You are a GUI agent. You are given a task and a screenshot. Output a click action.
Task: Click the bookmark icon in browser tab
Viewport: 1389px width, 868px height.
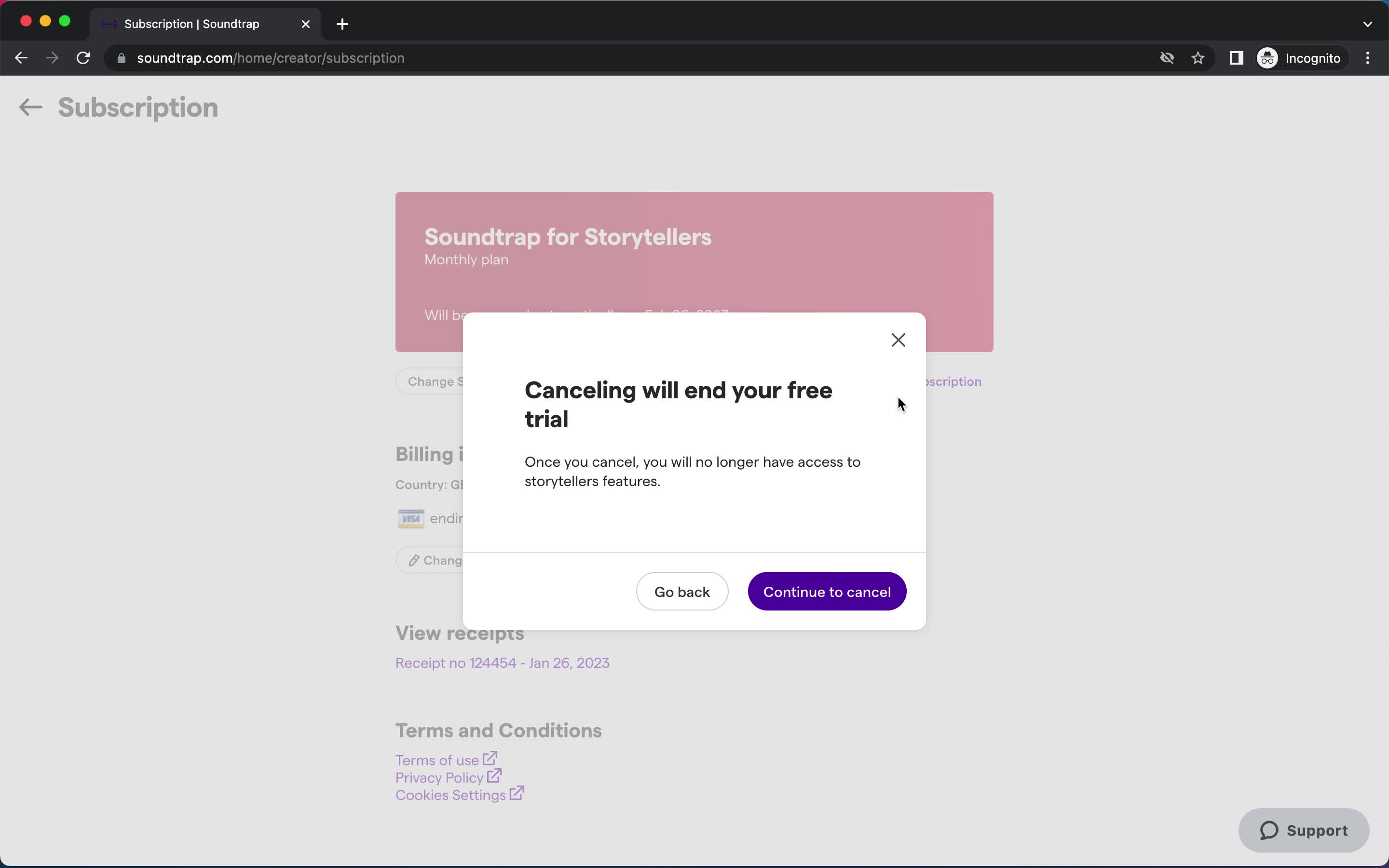1198,58
